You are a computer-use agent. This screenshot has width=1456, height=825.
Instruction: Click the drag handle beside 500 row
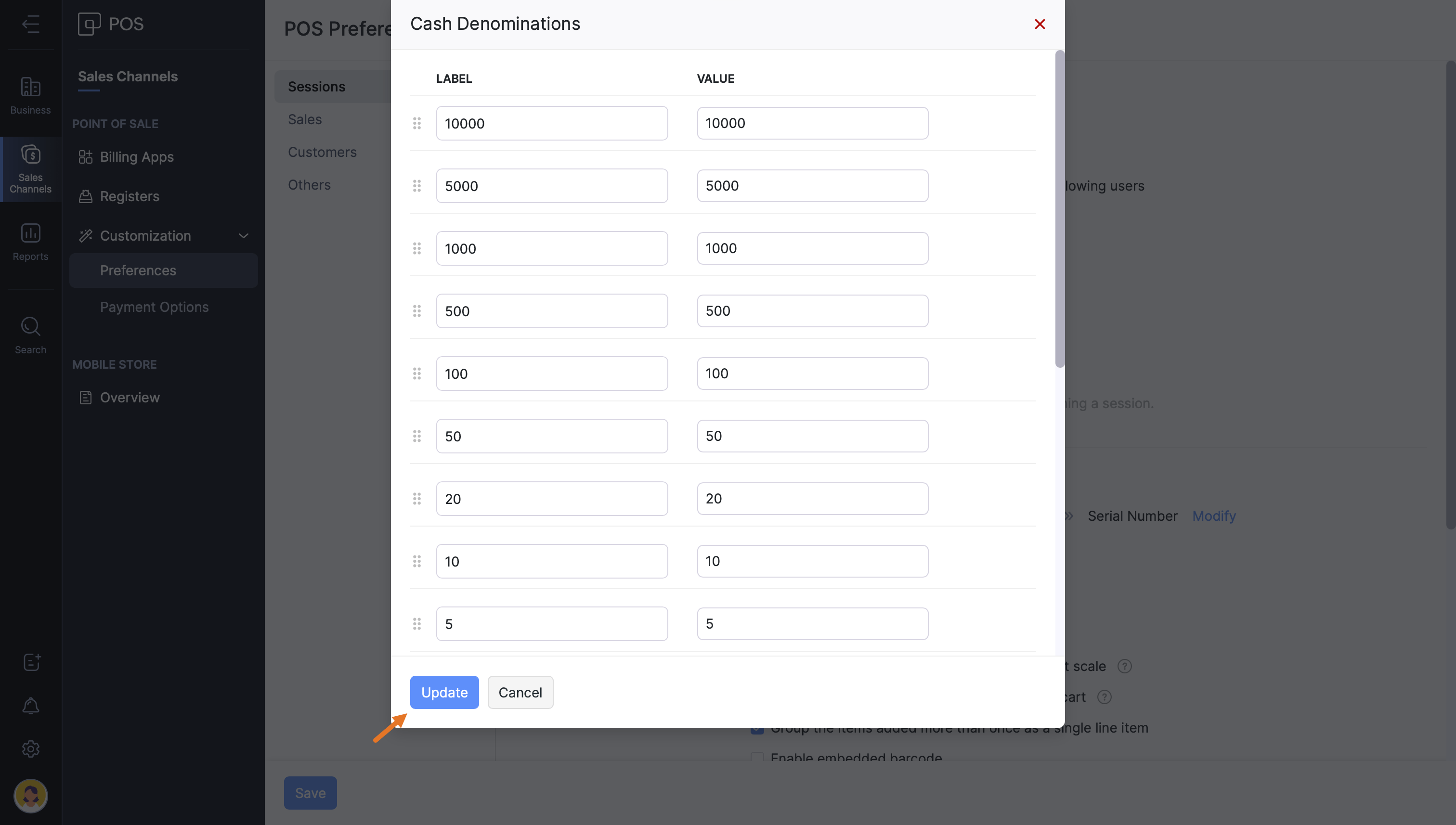coord(416,310)
